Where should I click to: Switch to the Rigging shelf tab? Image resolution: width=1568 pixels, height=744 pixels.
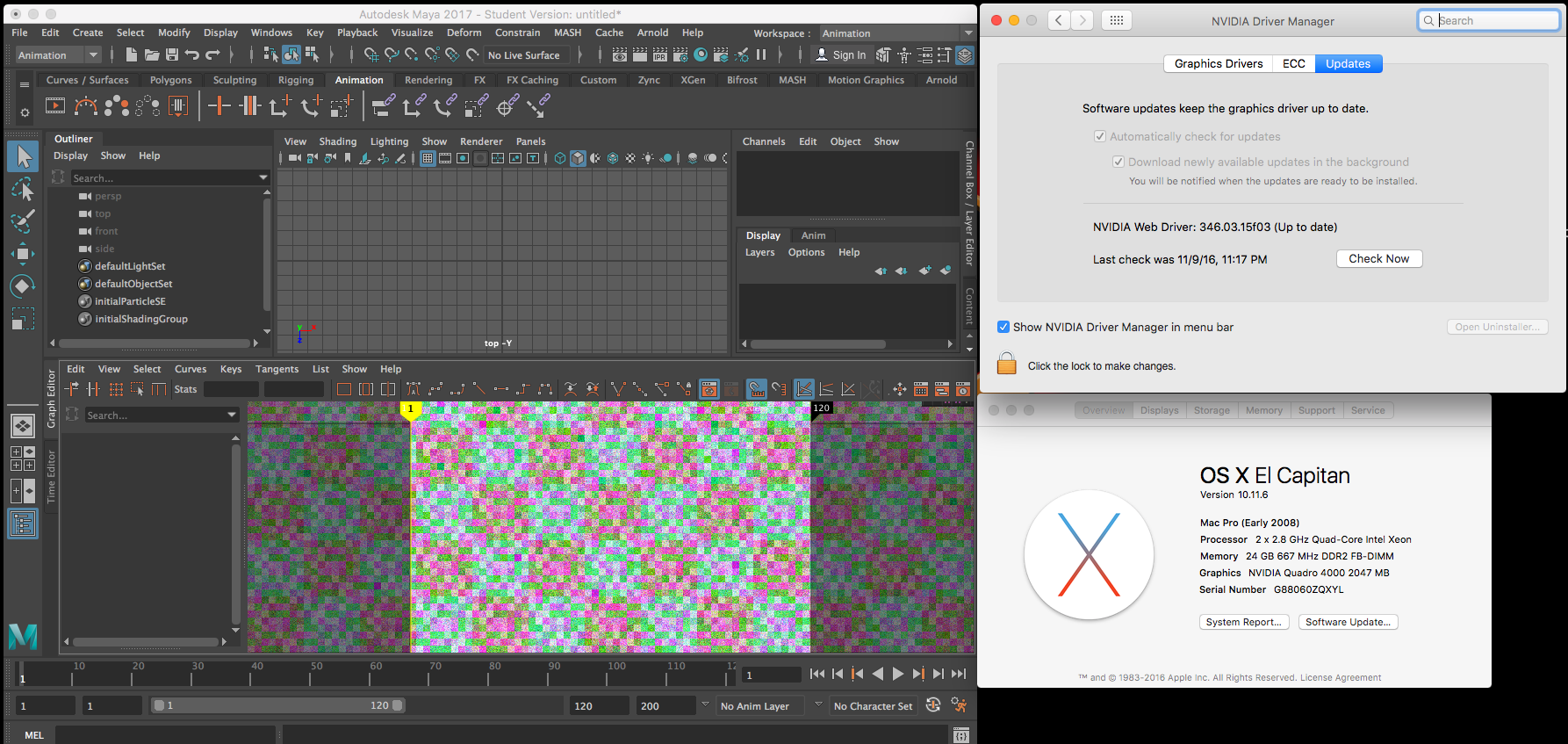(x=296, y=80)
